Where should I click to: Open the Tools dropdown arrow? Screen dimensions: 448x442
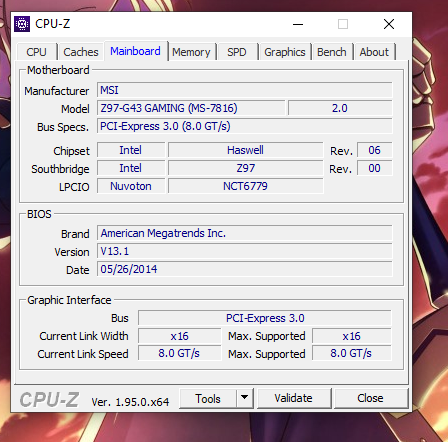(245, 398)
